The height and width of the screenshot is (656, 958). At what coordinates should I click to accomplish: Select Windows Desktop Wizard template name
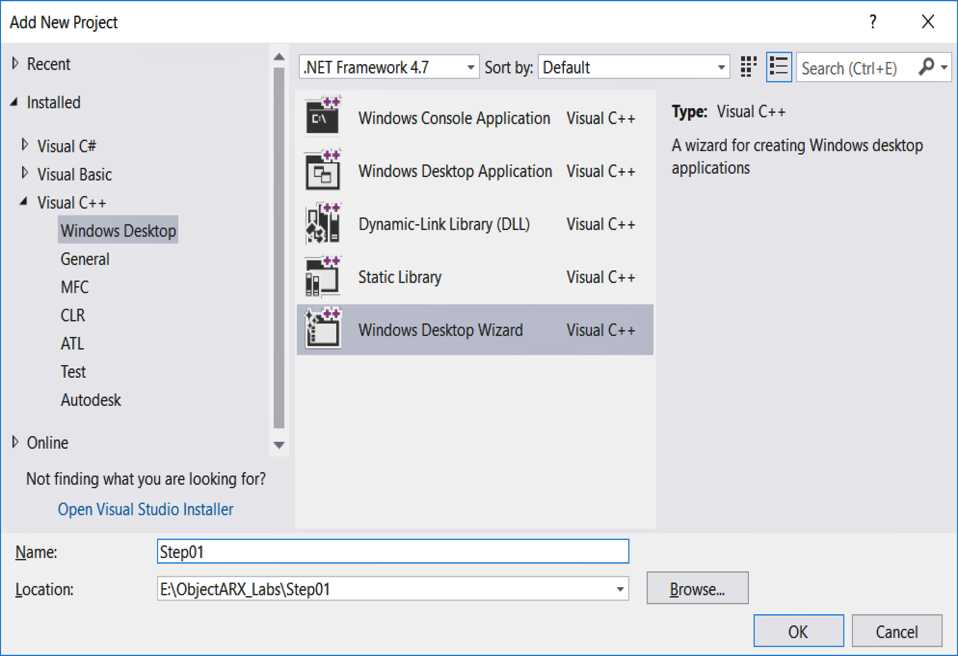click(441, 330)
